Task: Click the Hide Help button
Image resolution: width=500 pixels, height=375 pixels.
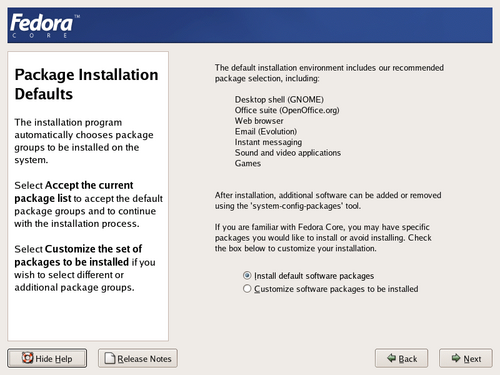Action: tap(47, 358)
